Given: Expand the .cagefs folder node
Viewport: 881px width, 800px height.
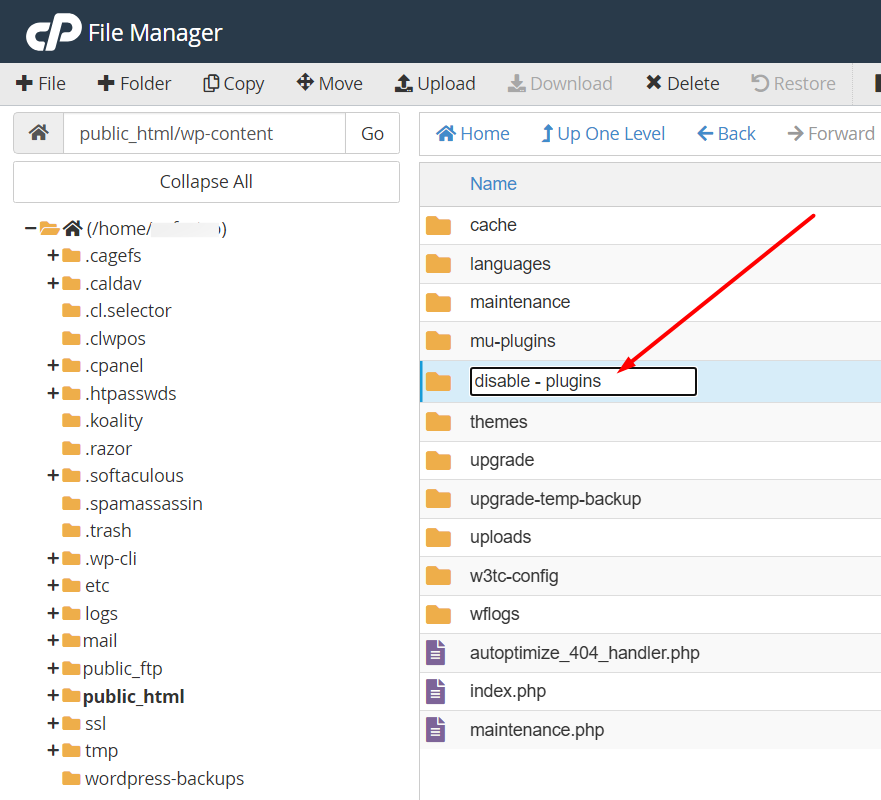Looking at the screenshot, I should pos(53,256).
